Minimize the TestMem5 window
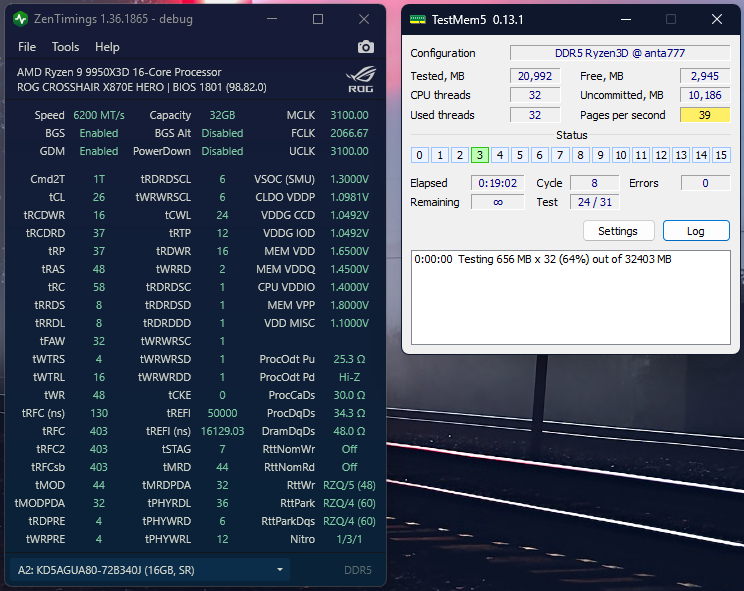 tap(626, 19)
